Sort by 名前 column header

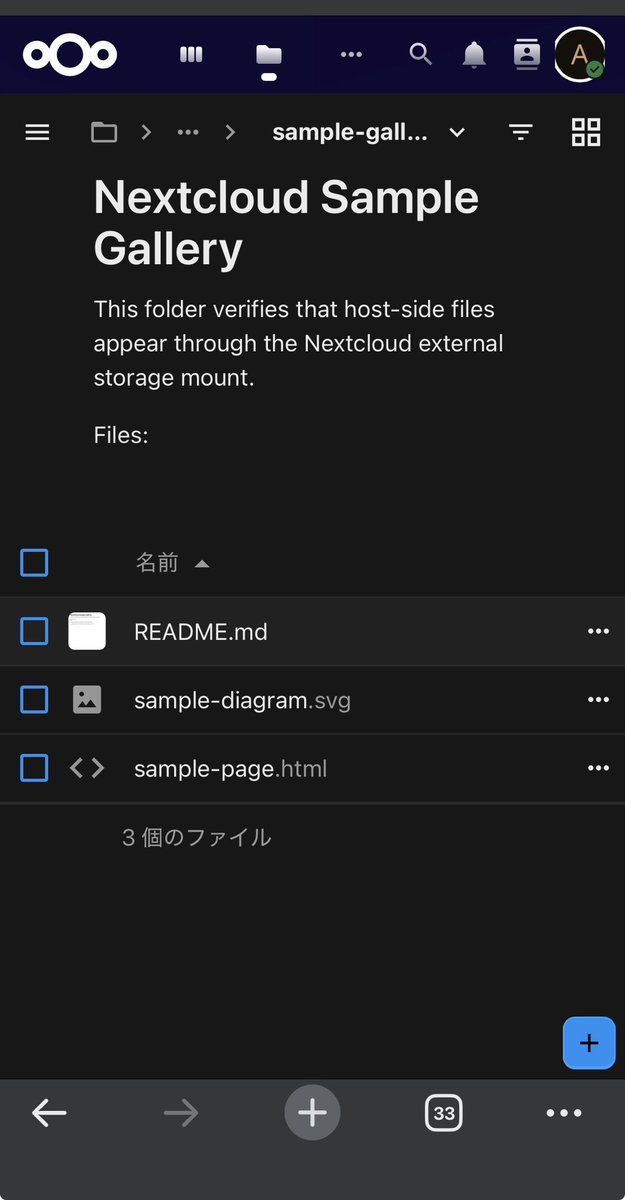tap(157, 563)
